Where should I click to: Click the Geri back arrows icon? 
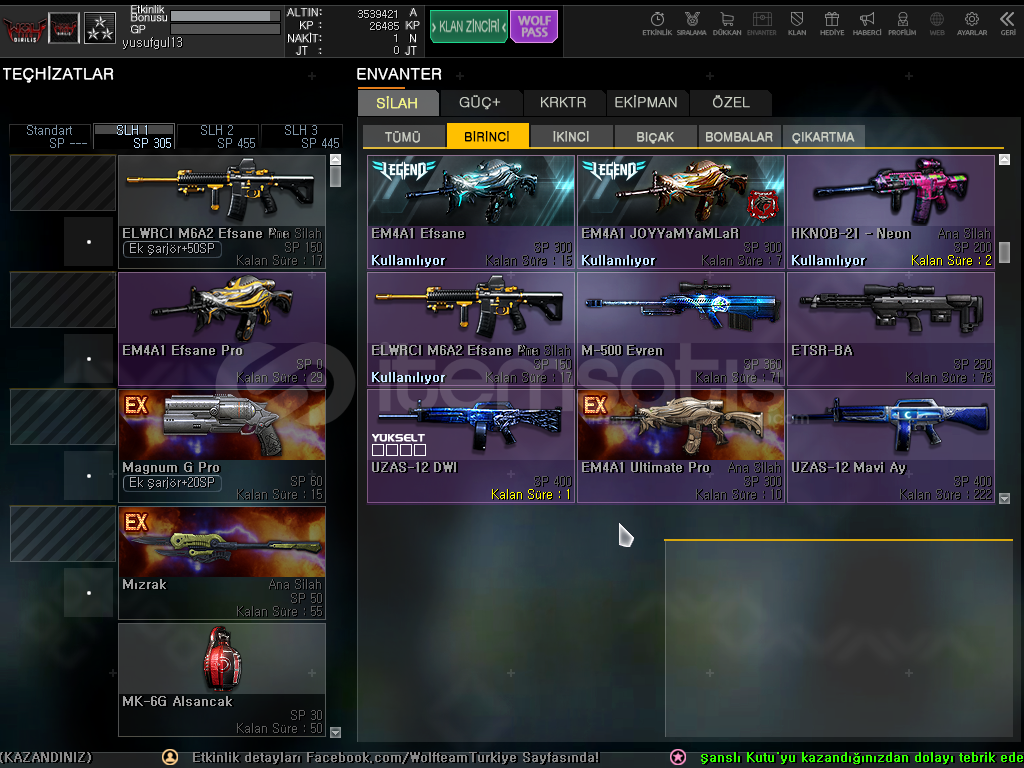pos(1008,24)
